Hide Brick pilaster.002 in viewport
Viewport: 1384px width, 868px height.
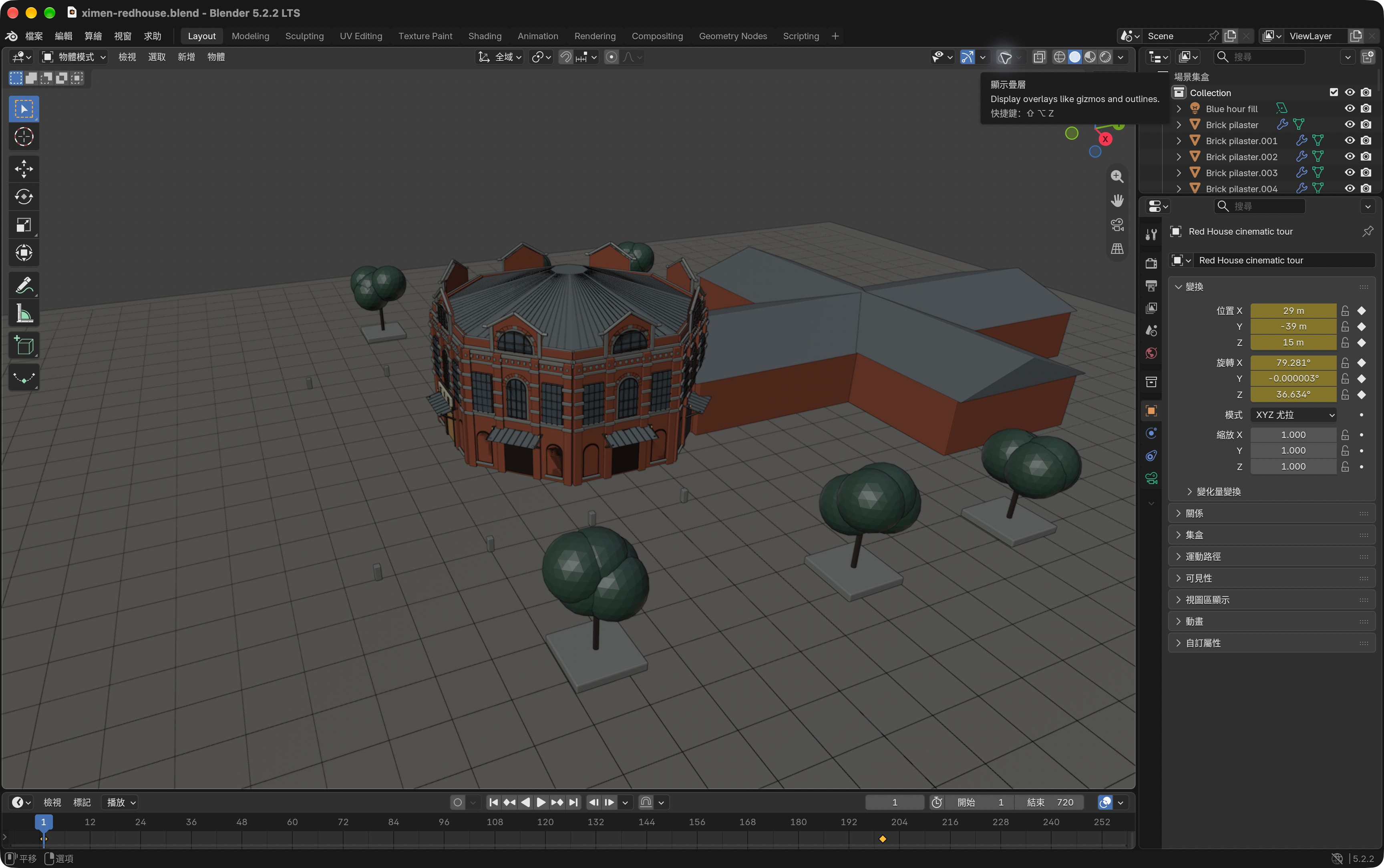pyautogui.click(x=1350, y=157)
